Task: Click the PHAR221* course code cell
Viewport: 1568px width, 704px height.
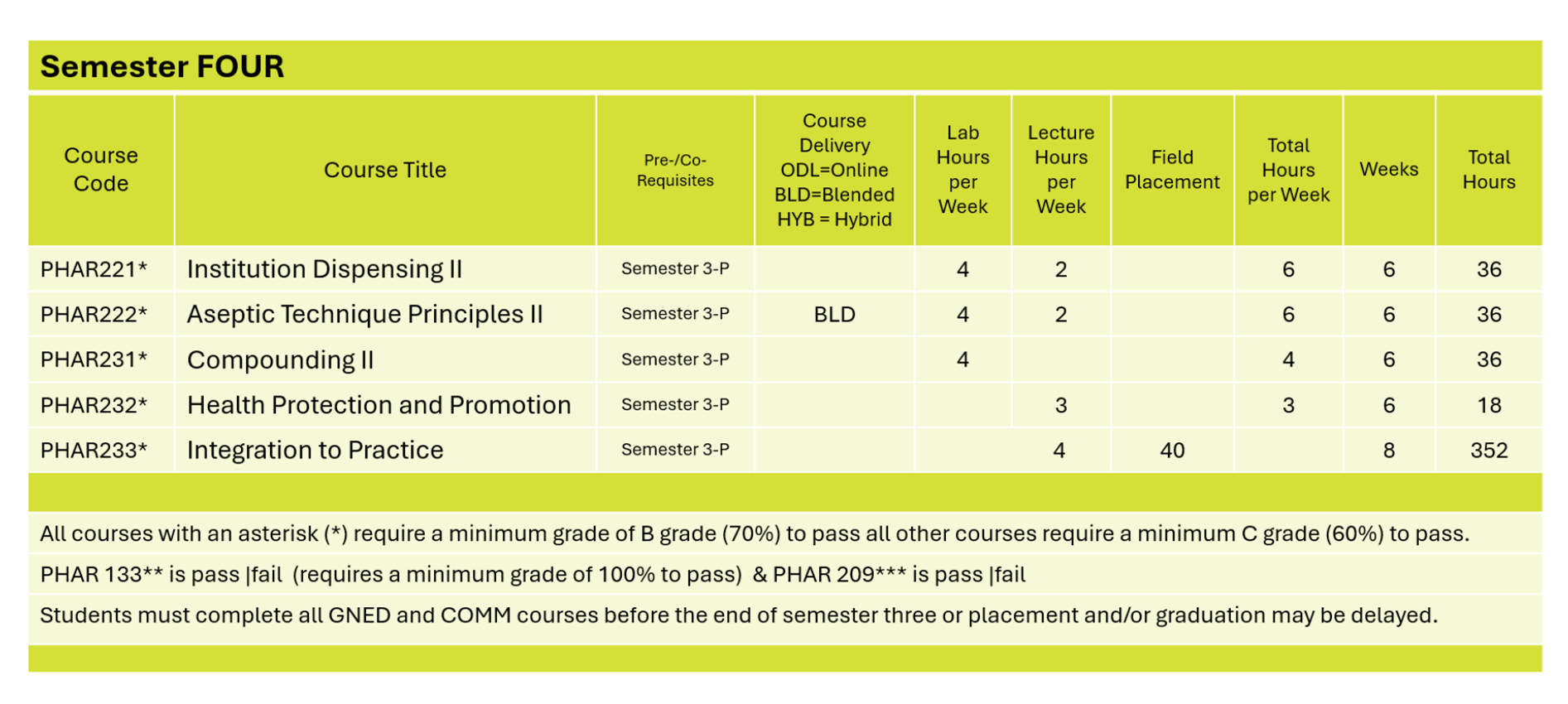Action: [x=94, y=269]
